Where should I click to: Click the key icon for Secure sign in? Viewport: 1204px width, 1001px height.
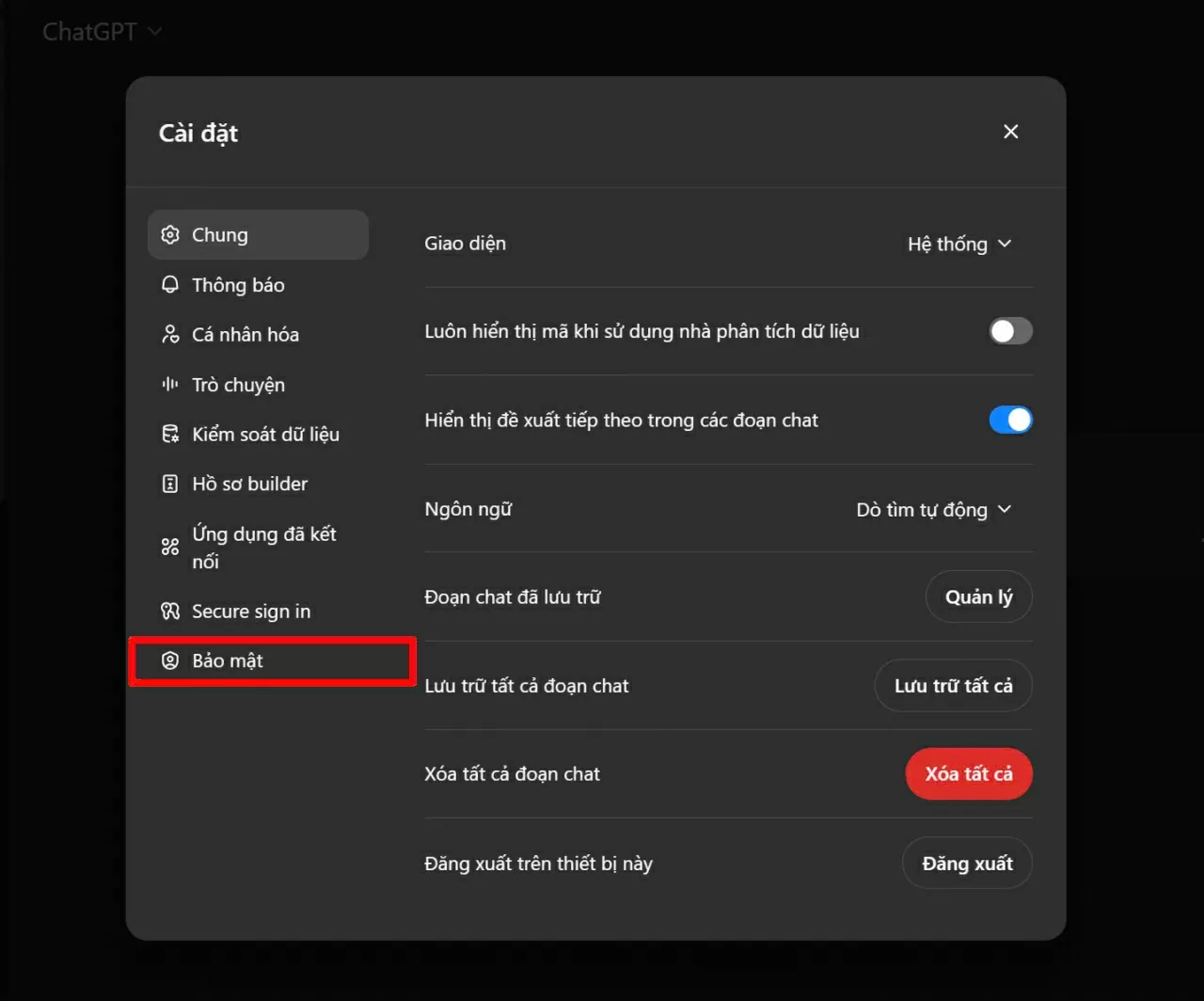pos(170,612)
